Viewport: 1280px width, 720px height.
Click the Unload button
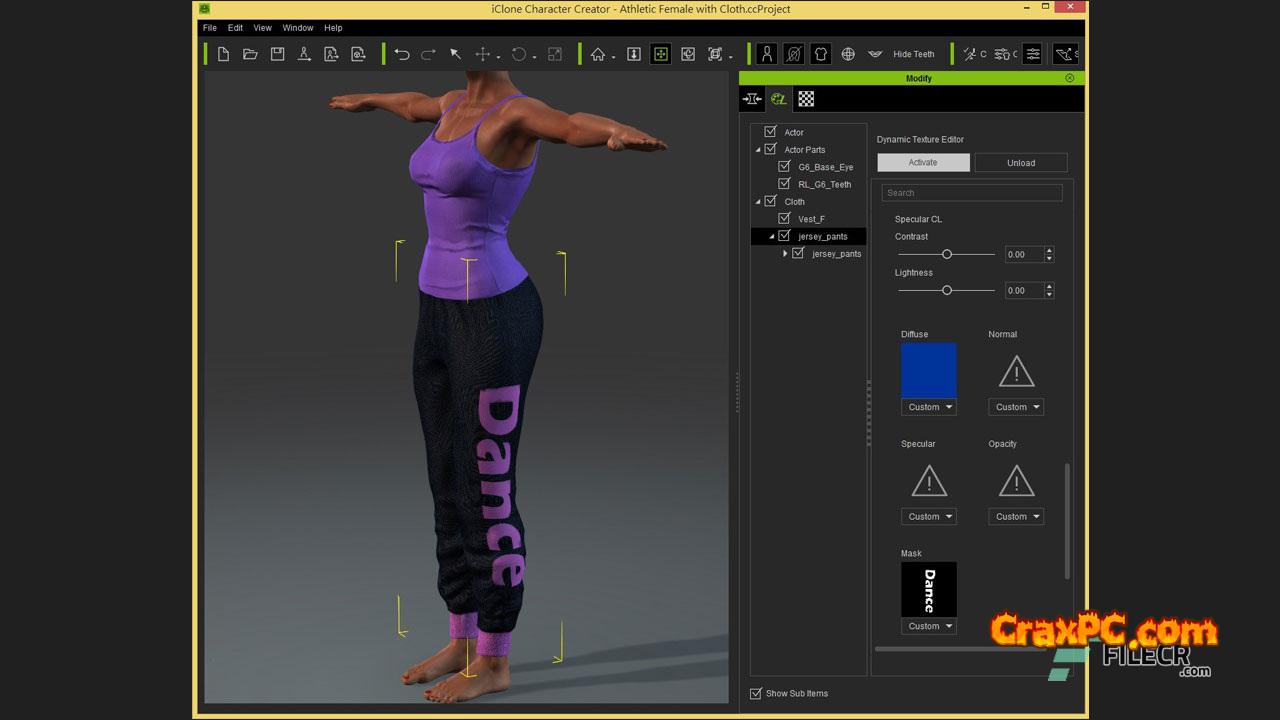1021,162
